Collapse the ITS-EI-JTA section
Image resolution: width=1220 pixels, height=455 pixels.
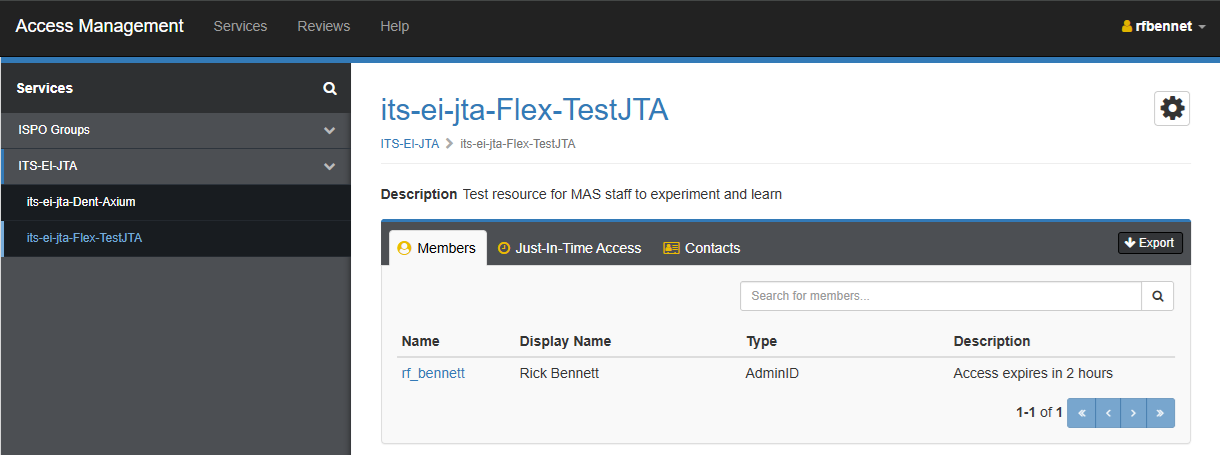[329, 166]
